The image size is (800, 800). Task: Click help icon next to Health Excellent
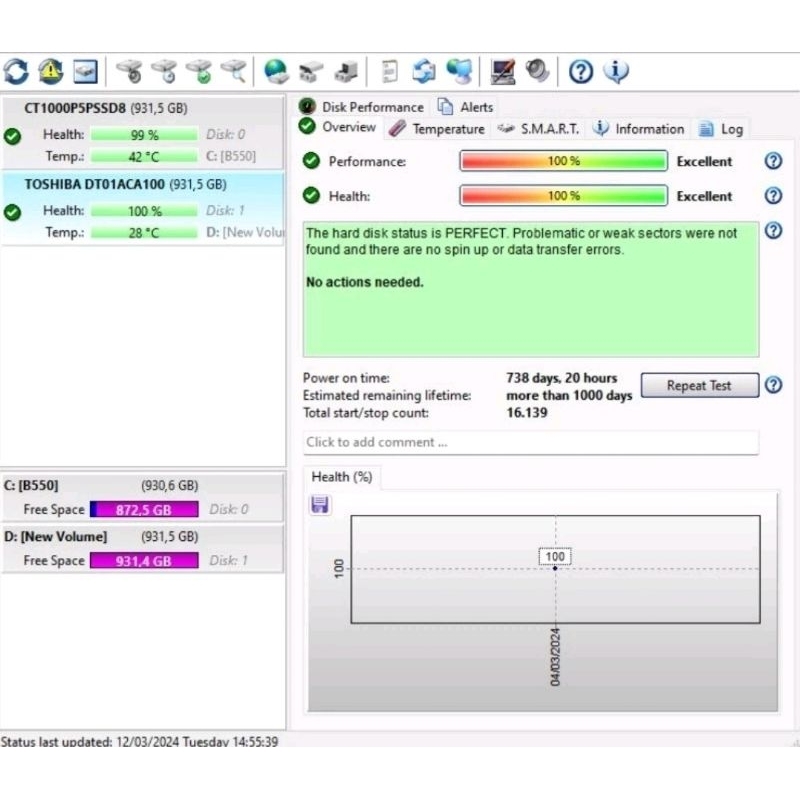773,195
